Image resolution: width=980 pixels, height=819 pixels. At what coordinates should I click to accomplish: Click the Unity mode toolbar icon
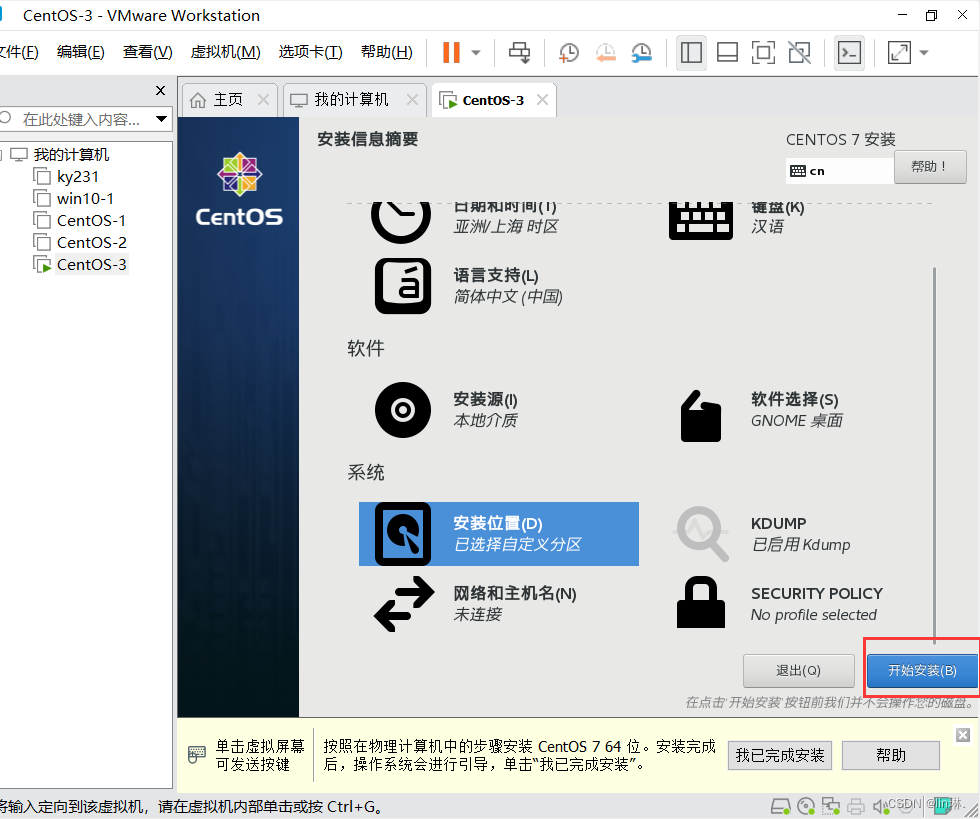[x=799, y=53]
